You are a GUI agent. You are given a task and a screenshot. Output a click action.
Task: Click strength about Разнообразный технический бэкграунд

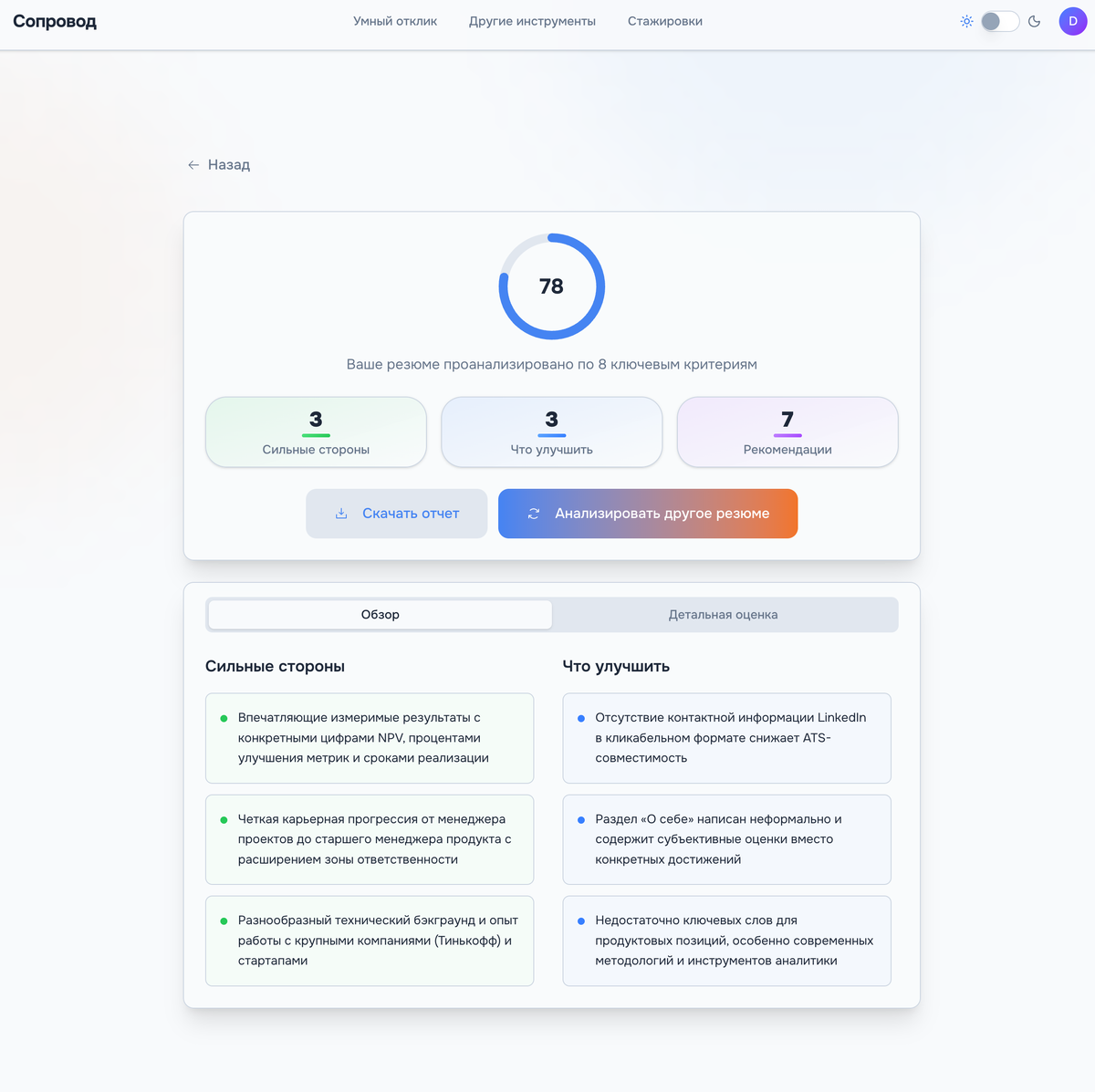[370, 941]
